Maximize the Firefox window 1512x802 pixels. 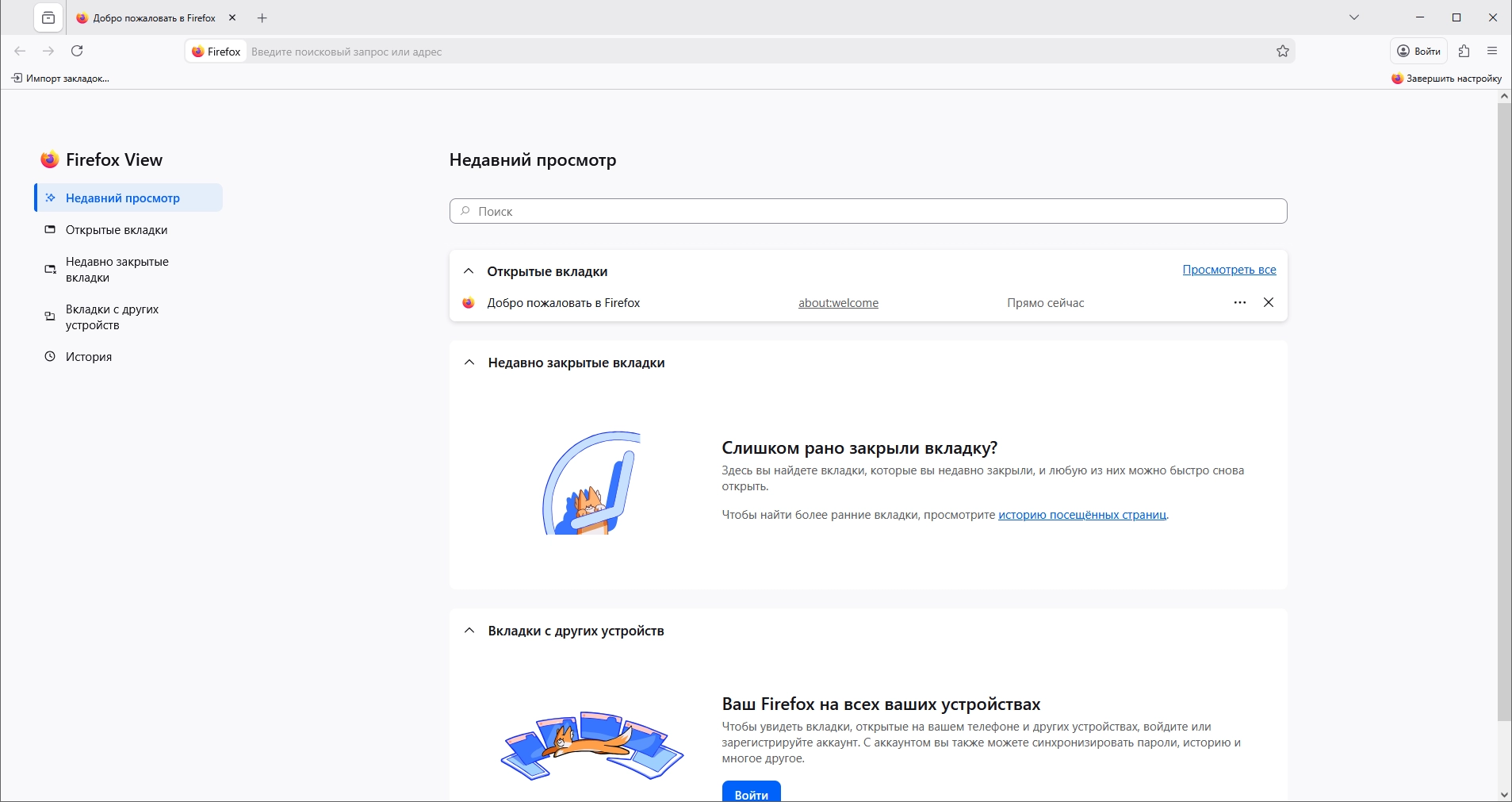1456,17
